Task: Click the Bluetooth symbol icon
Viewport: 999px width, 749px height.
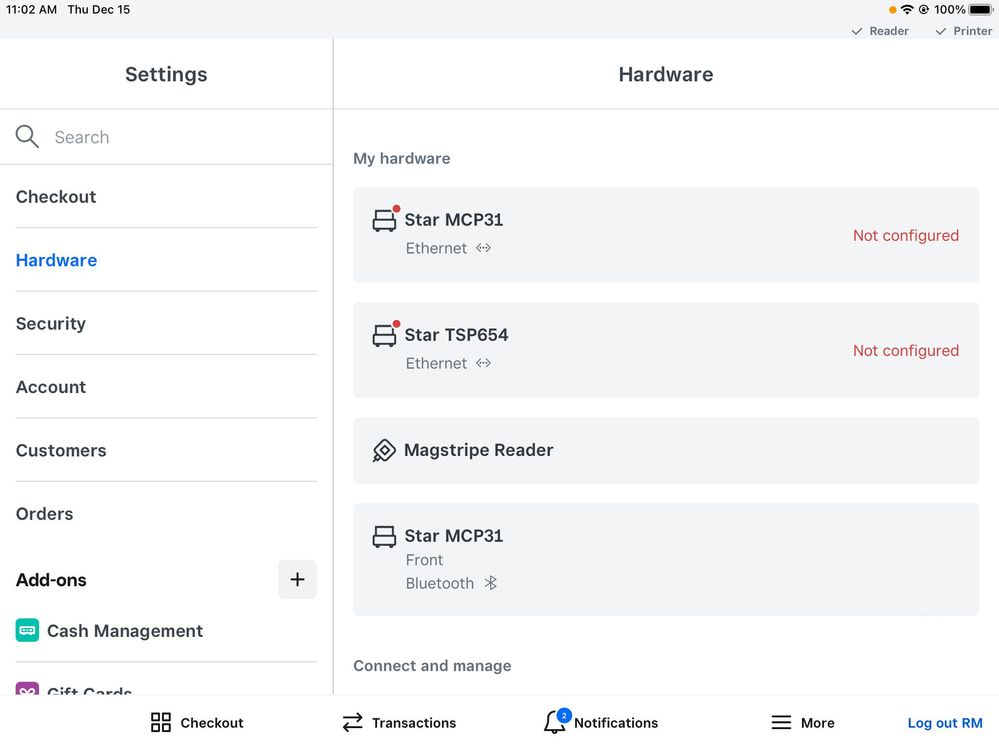Action: coord(490,583)
